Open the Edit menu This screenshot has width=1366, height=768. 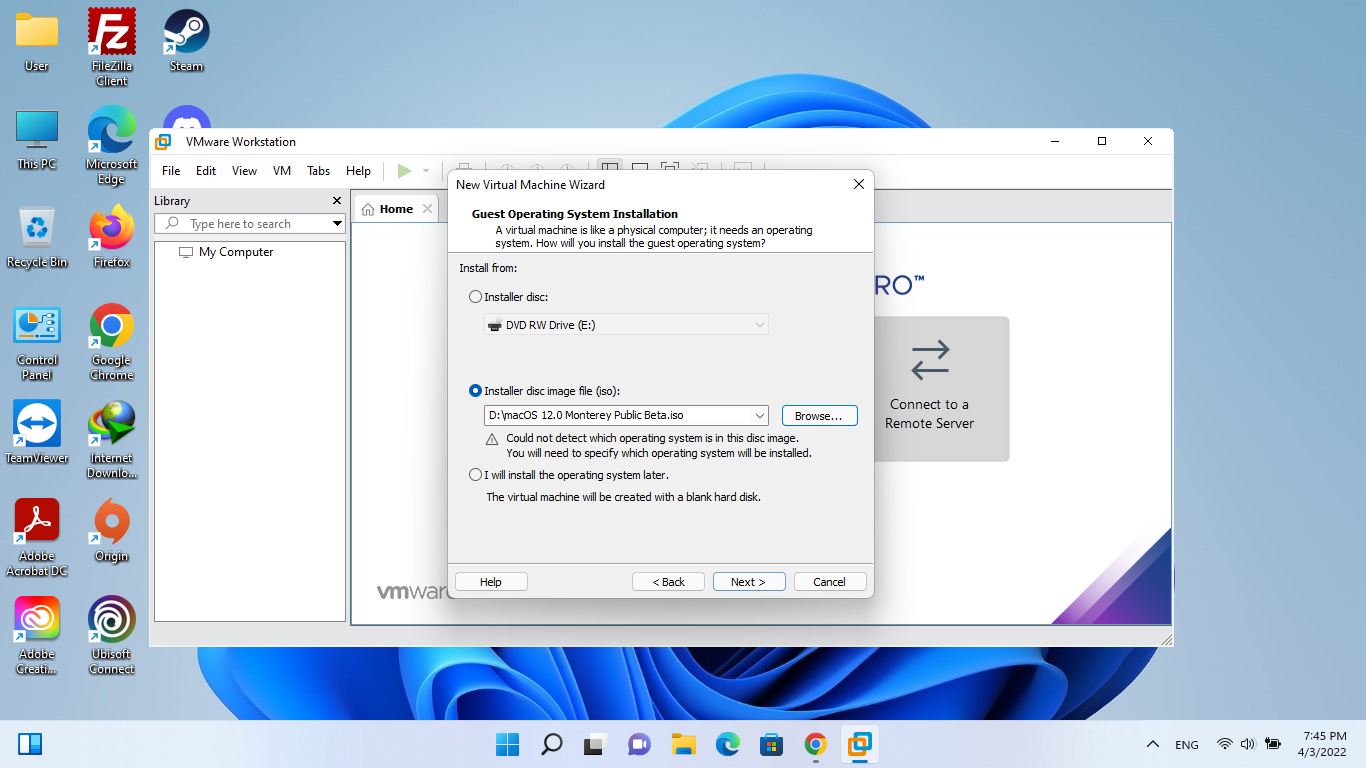206,171
